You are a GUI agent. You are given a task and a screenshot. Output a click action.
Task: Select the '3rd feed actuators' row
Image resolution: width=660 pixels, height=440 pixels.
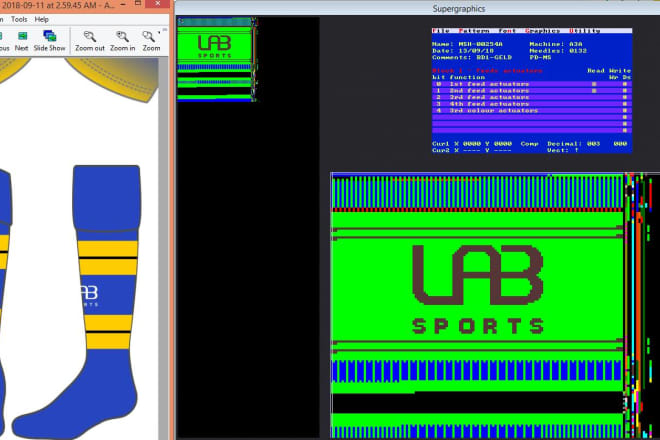[x=532, y=97]
